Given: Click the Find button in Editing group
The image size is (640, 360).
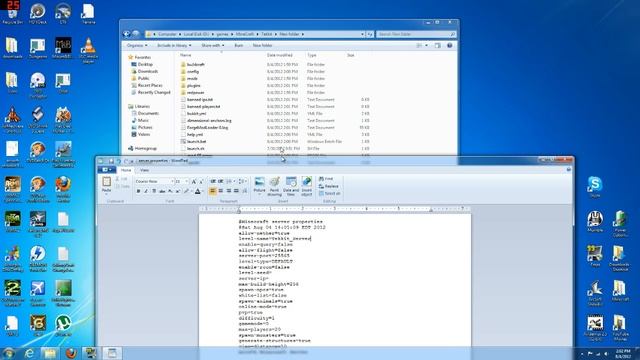Looking at the screenshot, I should [326, 179].
